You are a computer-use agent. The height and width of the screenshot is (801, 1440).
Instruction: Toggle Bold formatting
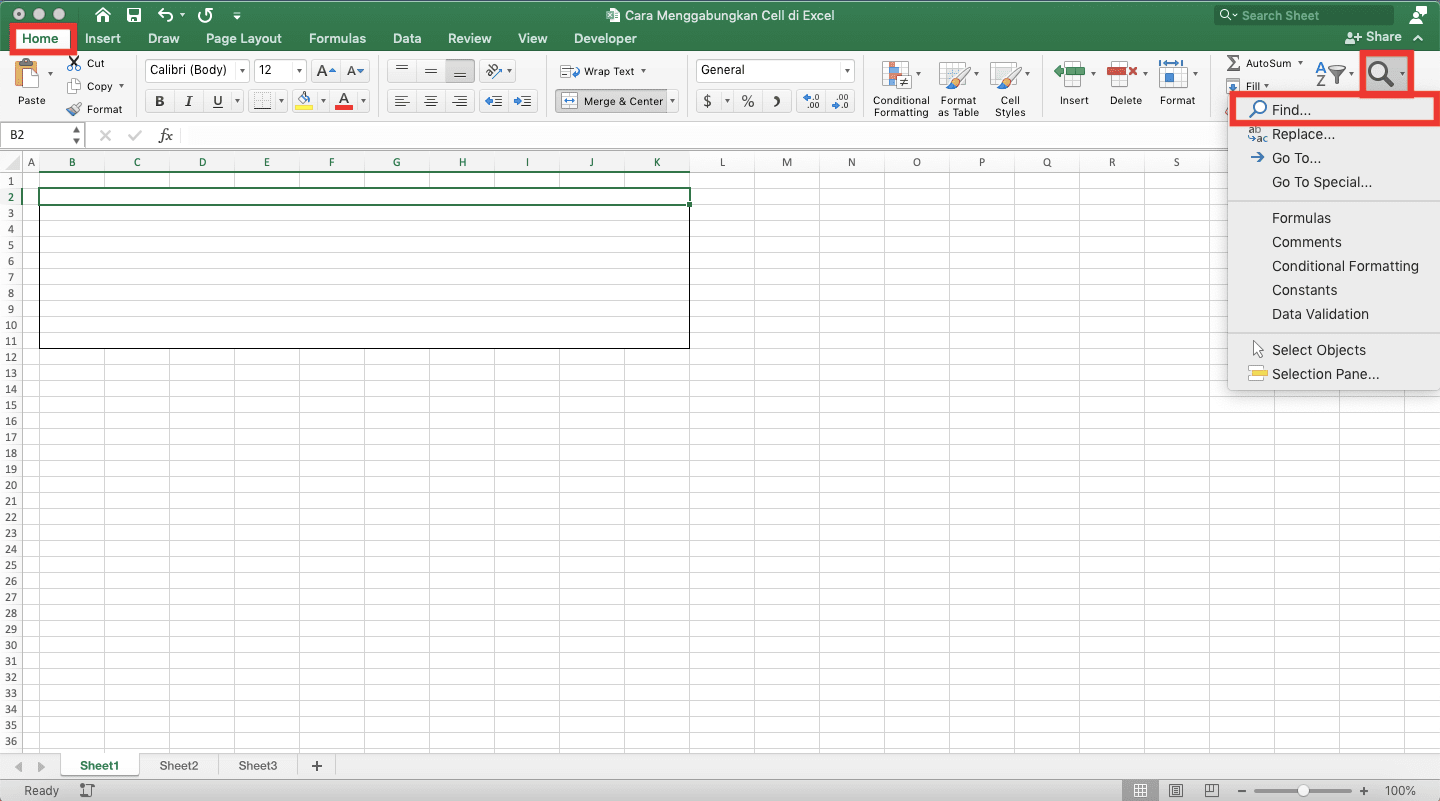(159, 101)
